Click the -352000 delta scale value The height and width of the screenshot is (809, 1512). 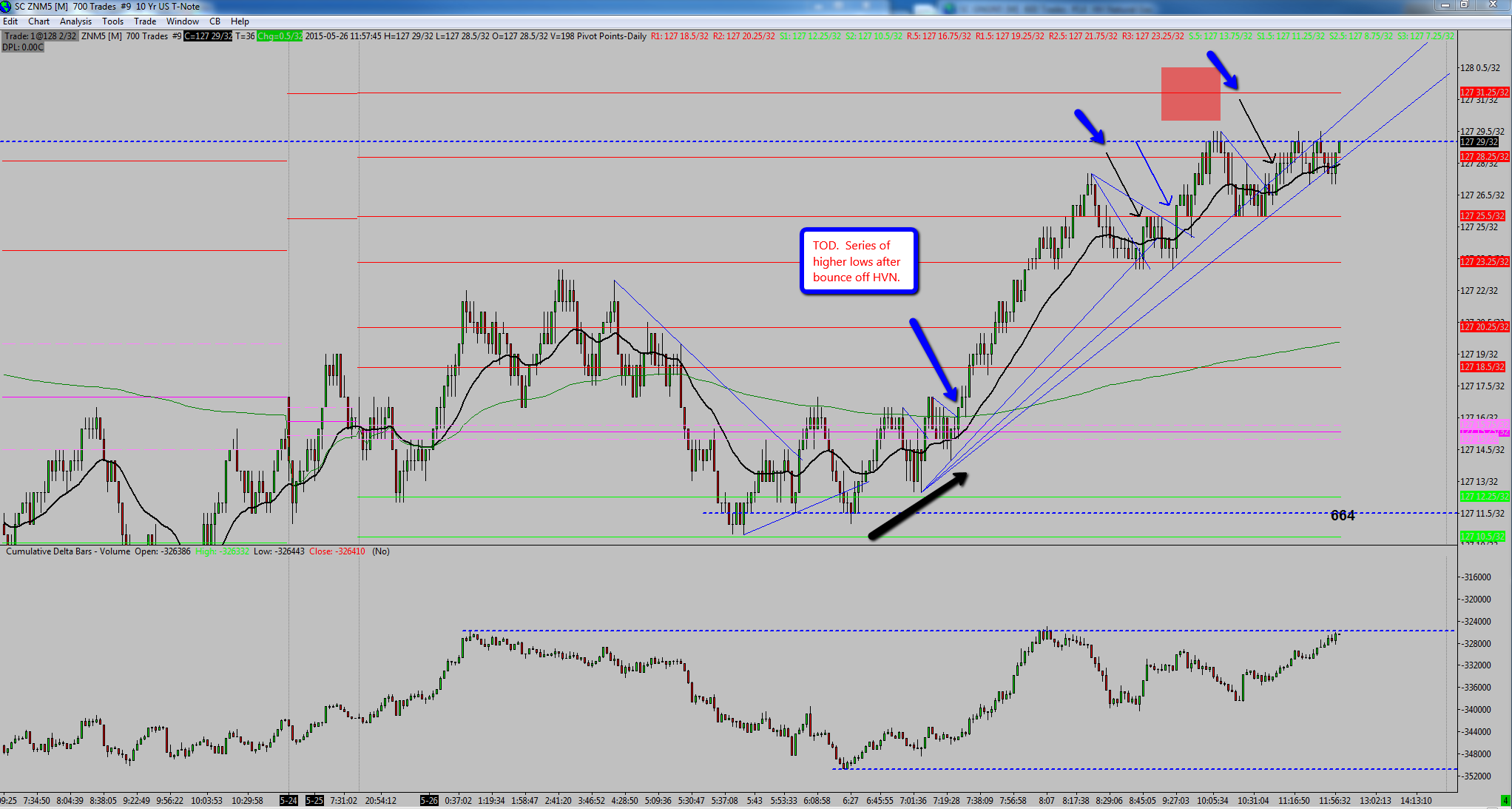(x=1475, y=776)
